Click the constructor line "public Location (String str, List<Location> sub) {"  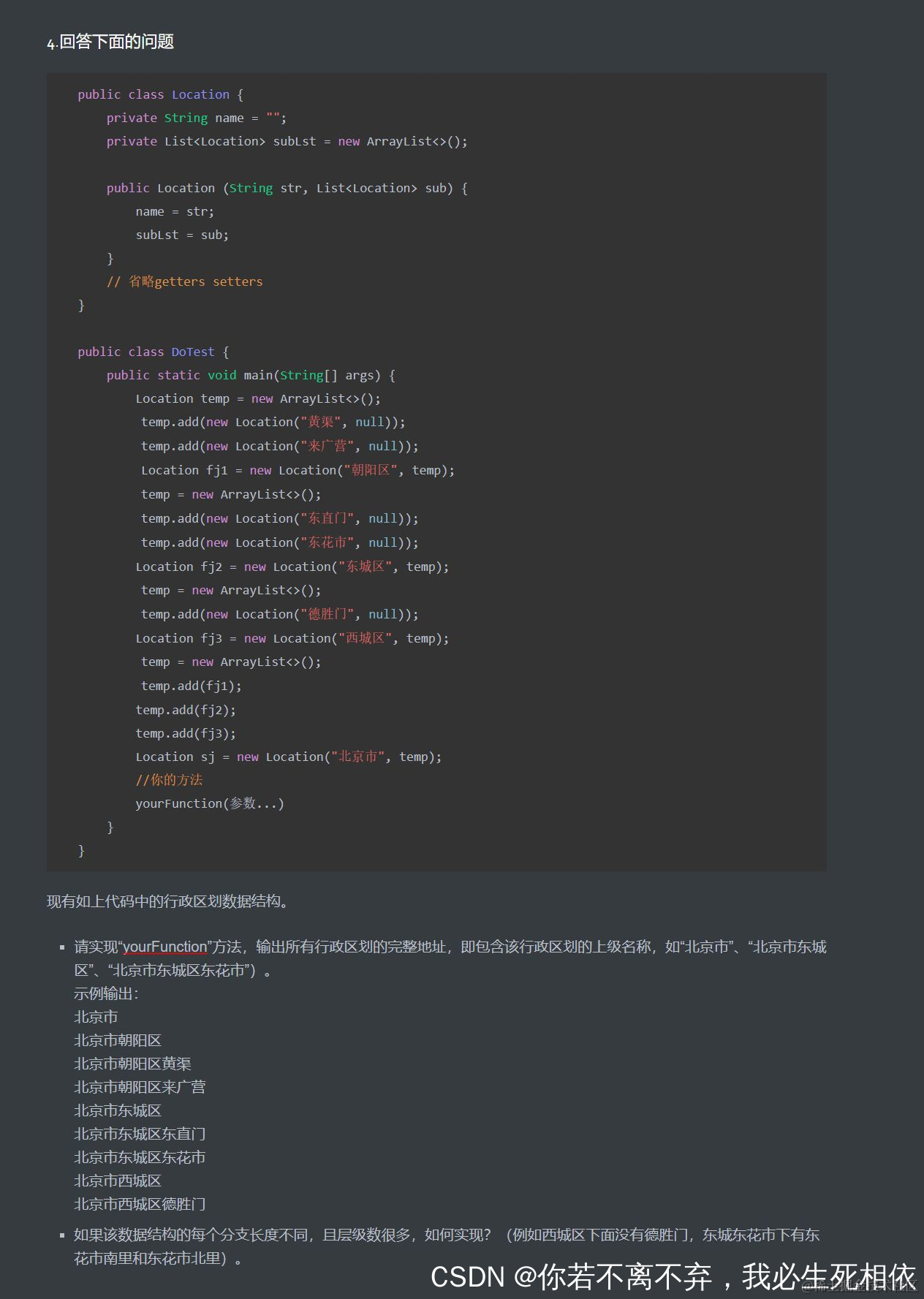pos(287,188)
